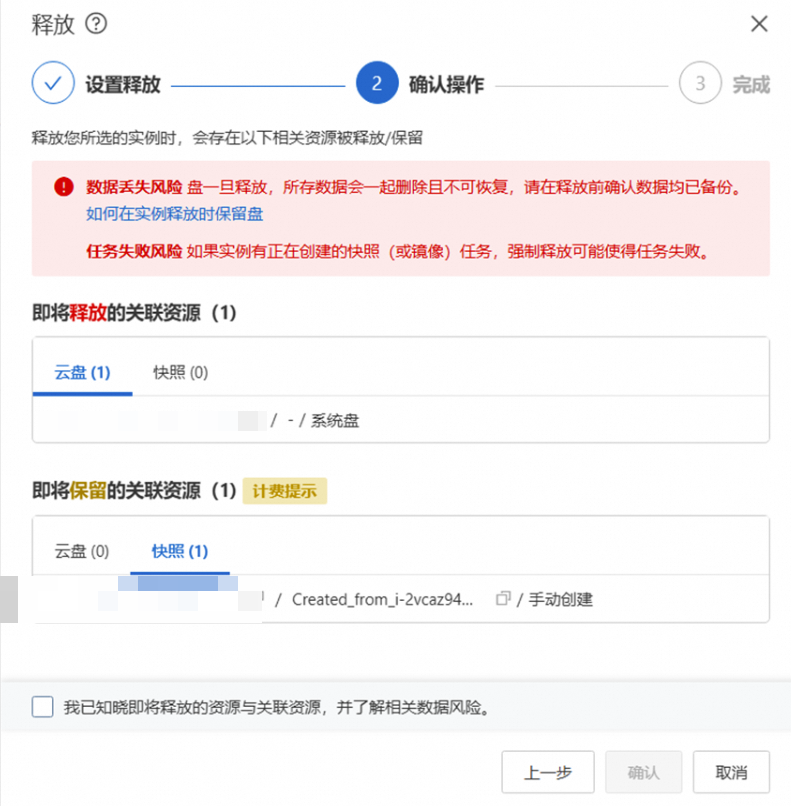Click the 确认操作 step label
Viewport: 791px width, 806px height.
[x=447, y=84]
